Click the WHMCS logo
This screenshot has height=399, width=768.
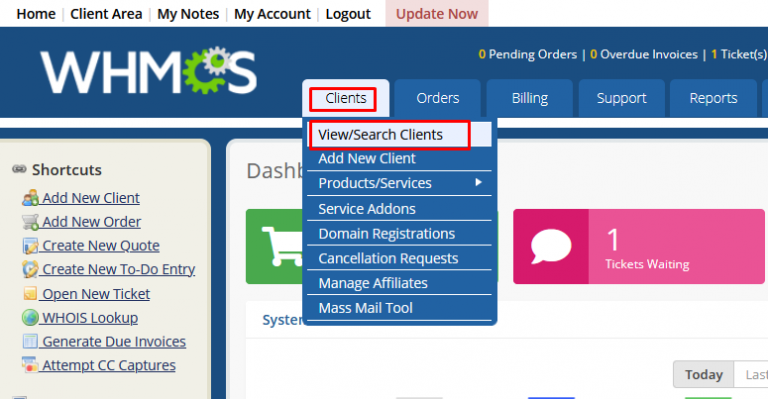(148, 71)
